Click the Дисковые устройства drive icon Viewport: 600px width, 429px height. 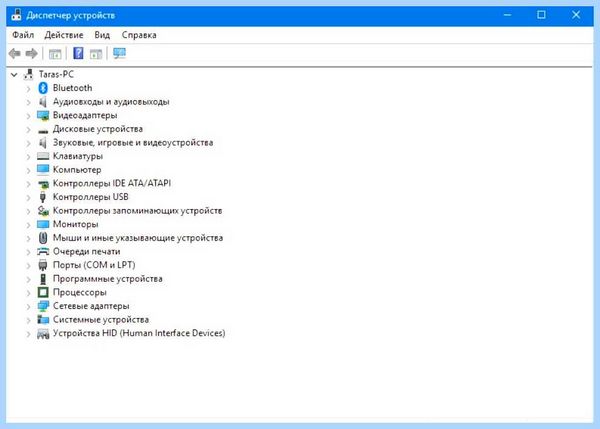pos(43,131)
